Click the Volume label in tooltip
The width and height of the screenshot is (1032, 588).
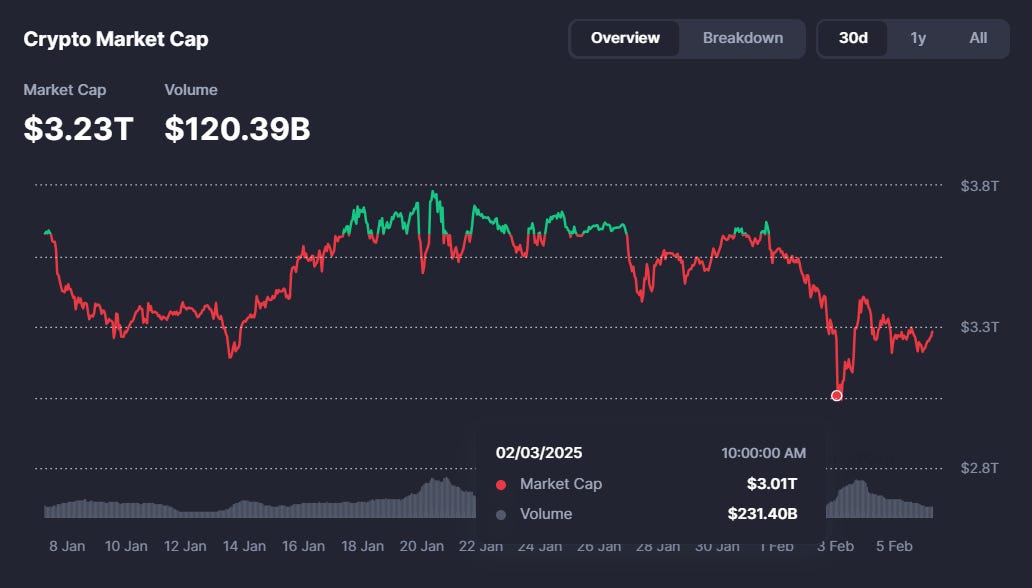[546, 514]
